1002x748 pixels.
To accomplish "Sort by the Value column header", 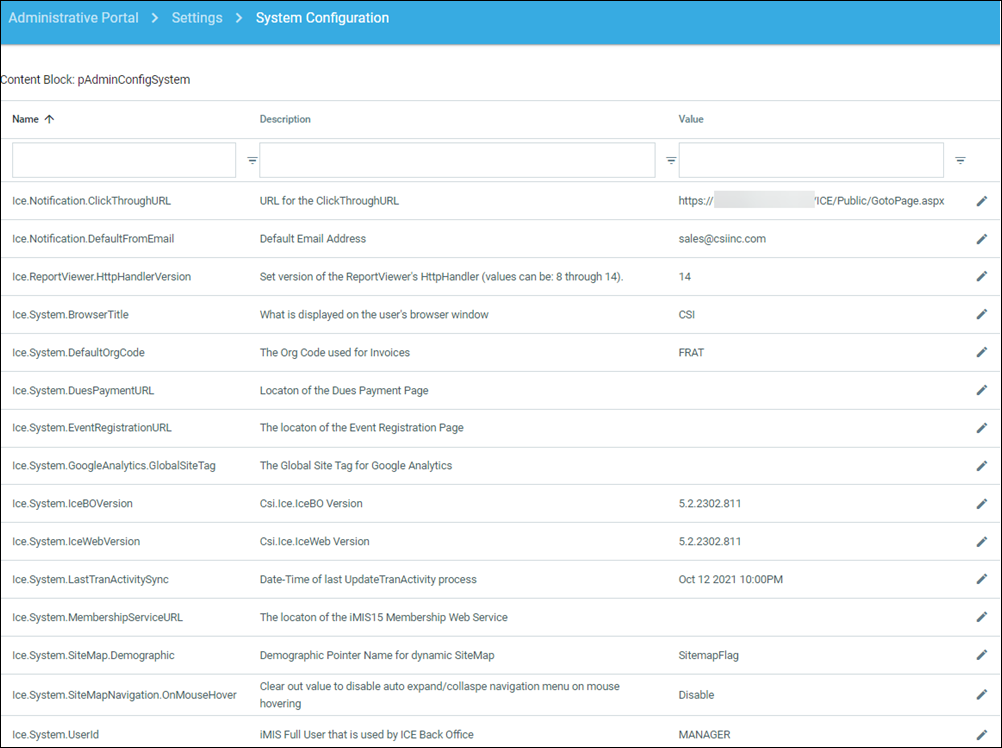I will pos(691,119).
